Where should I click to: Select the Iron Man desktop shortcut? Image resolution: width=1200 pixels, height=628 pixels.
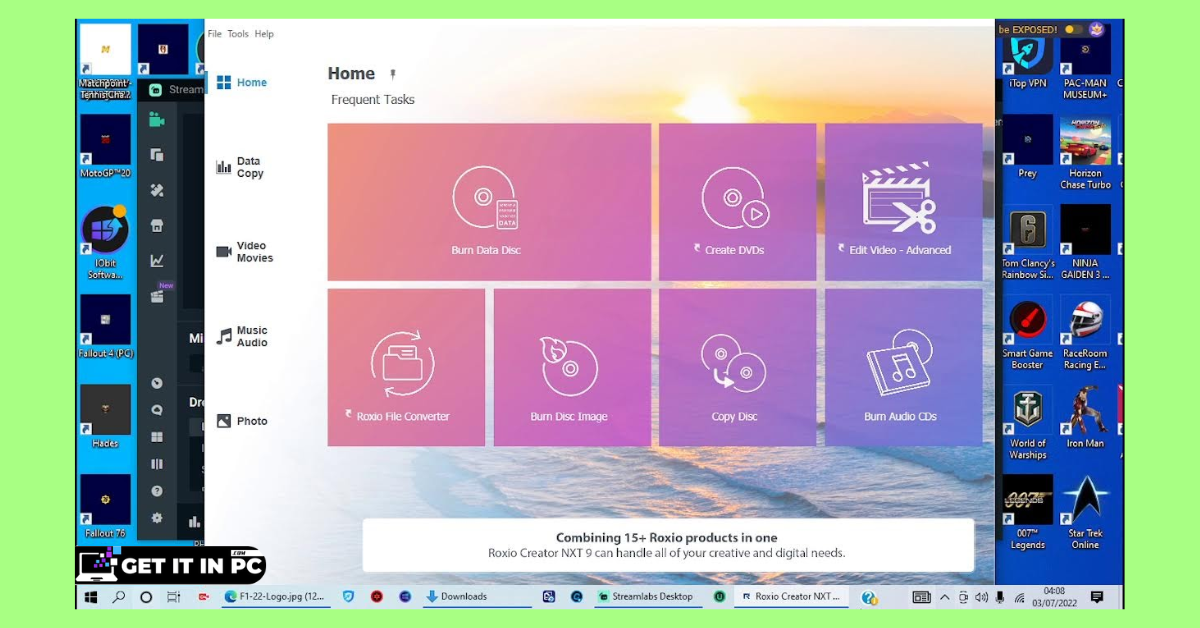(x=1085, y=417)
